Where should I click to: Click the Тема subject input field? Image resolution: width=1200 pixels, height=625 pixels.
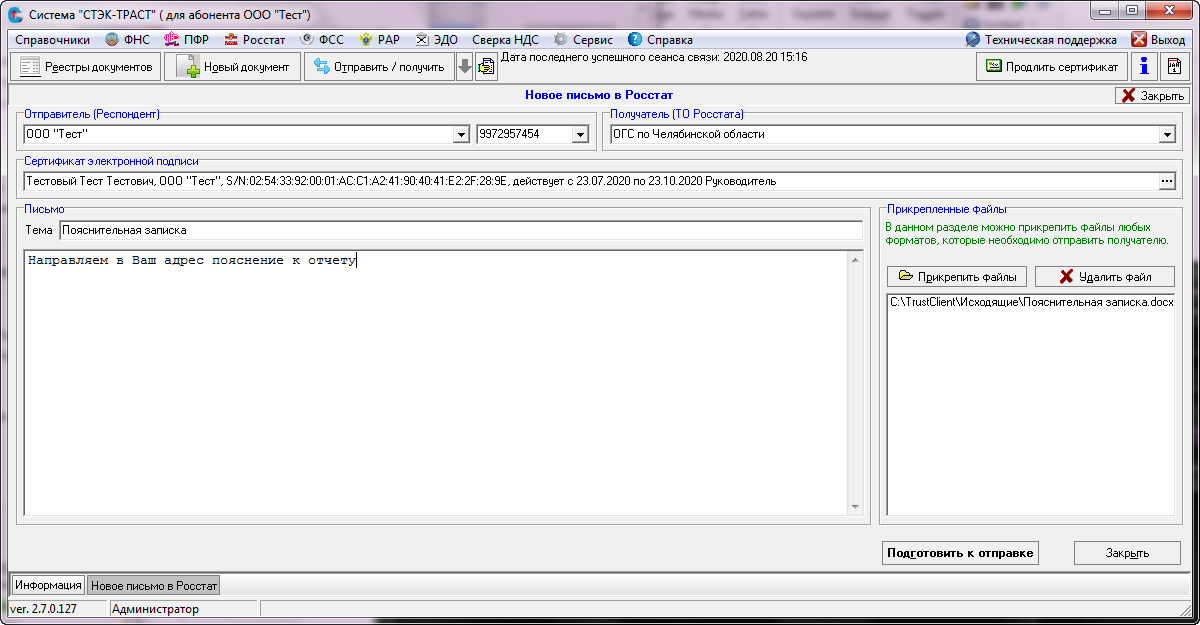click(460, 230)
